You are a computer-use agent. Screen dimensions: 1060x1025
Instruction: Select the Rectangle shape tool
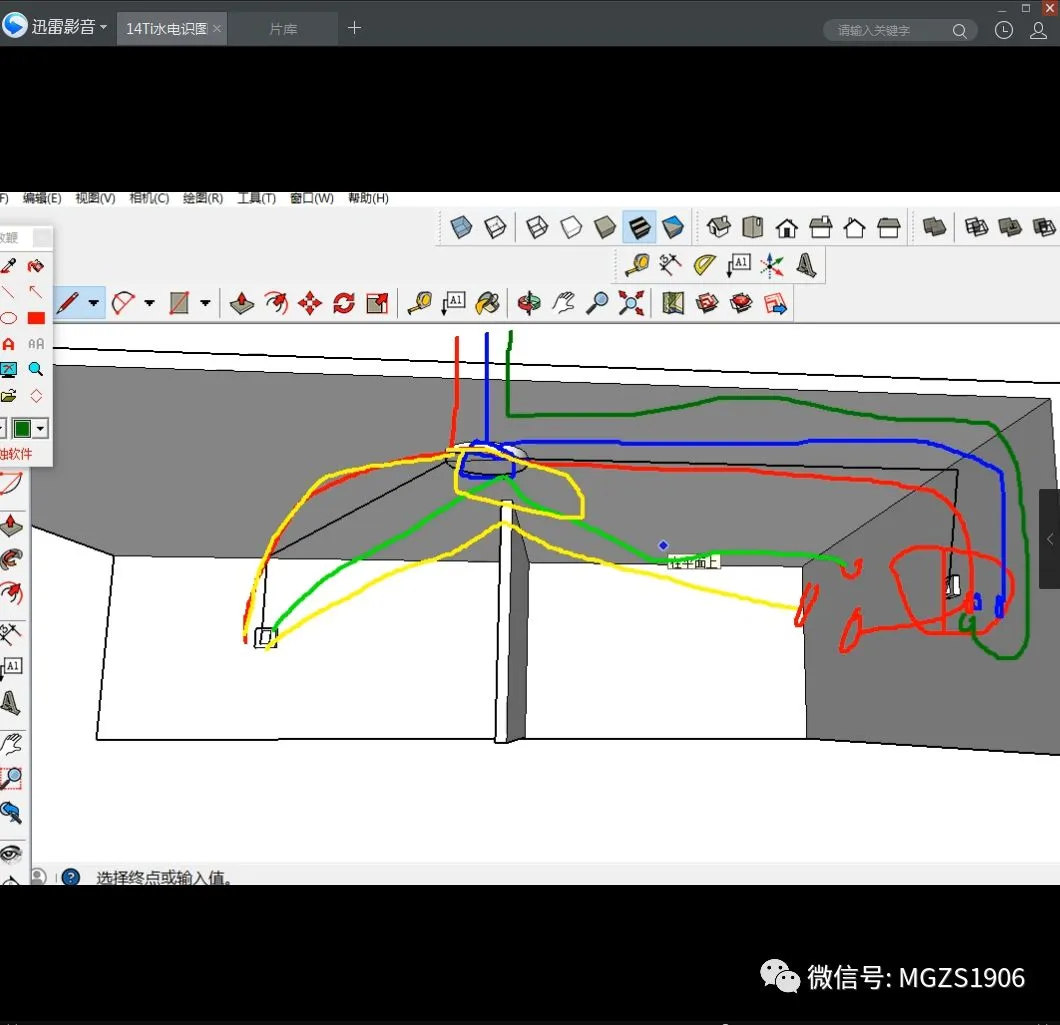tap(179, 303)
